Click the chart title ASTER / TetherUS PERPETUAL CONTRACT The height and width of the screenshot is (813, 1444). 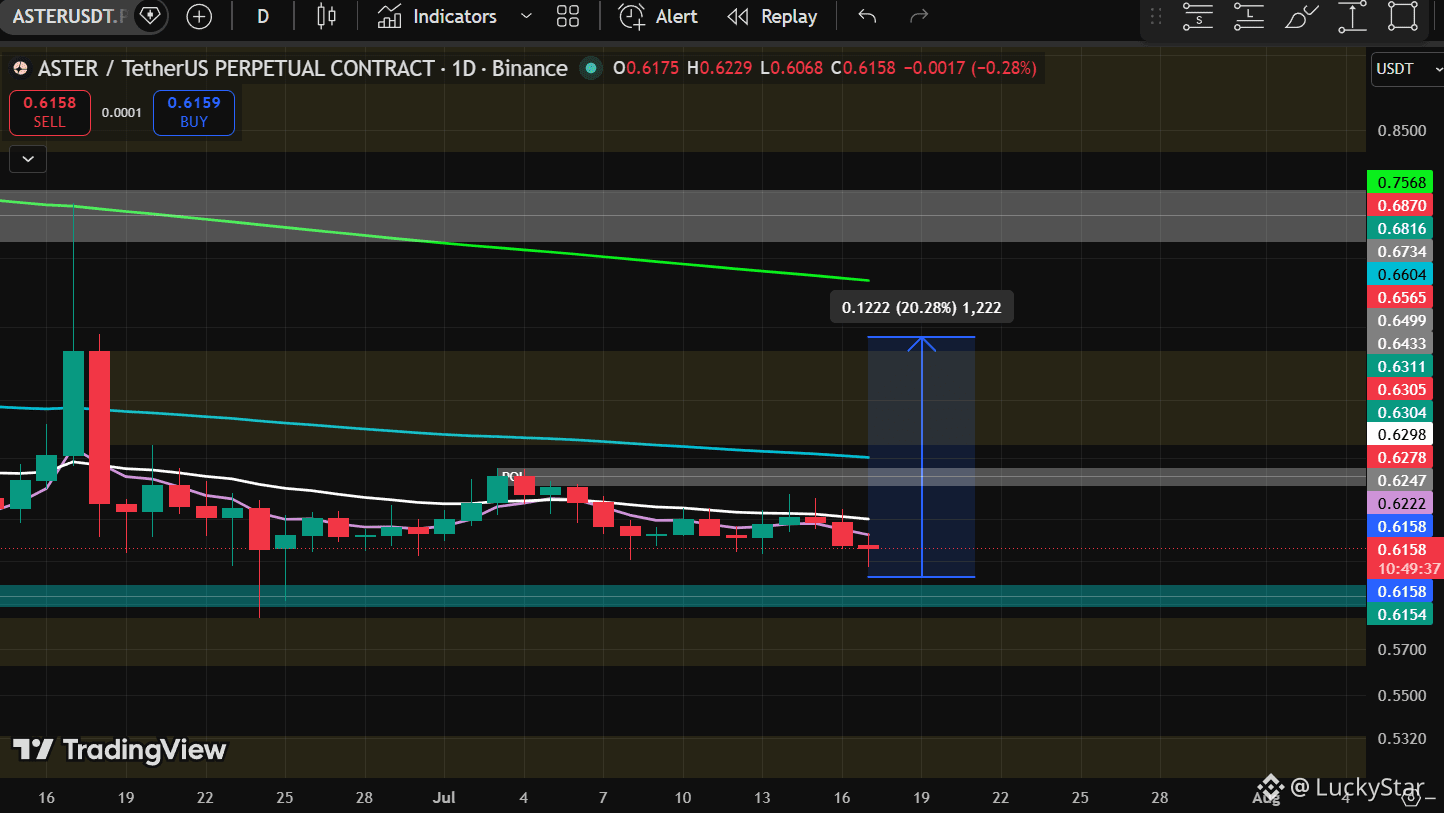tap(237, 68)
